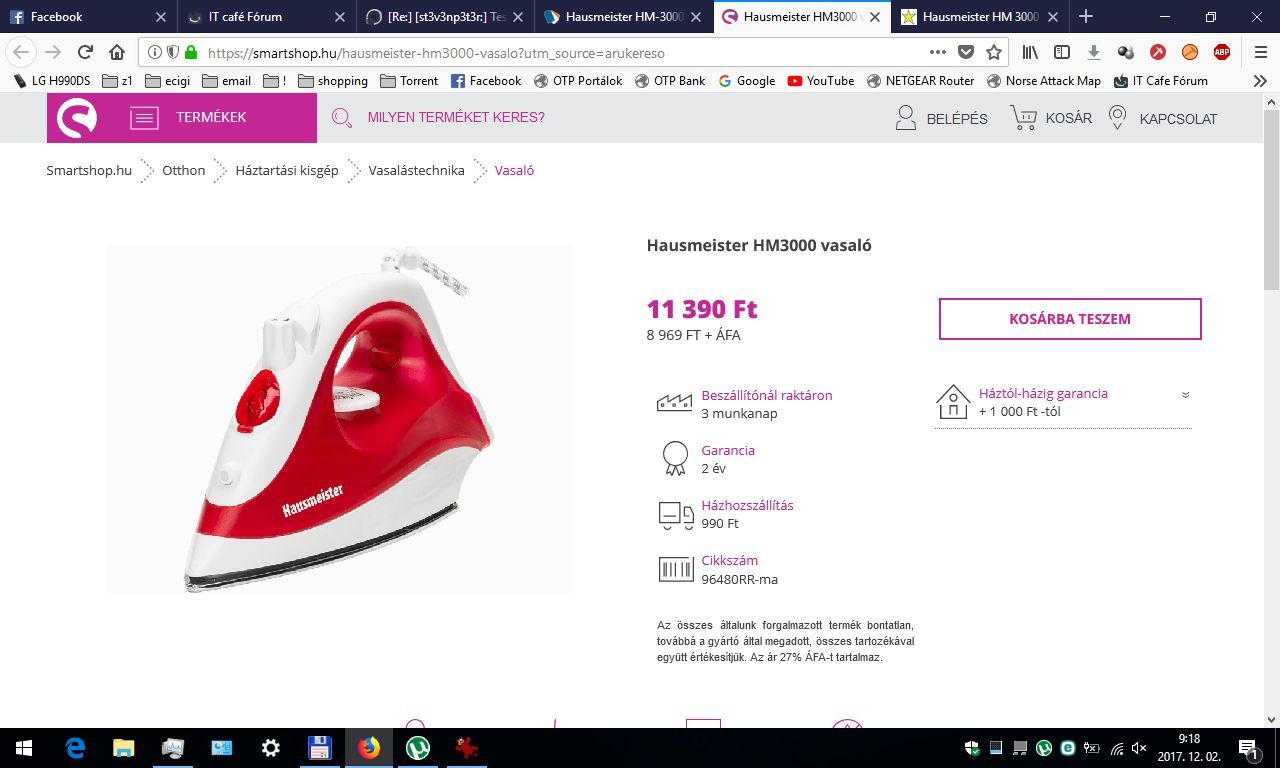Click the search magnifier icon
Screen dimensions: 1280x768
click(342, 118)
